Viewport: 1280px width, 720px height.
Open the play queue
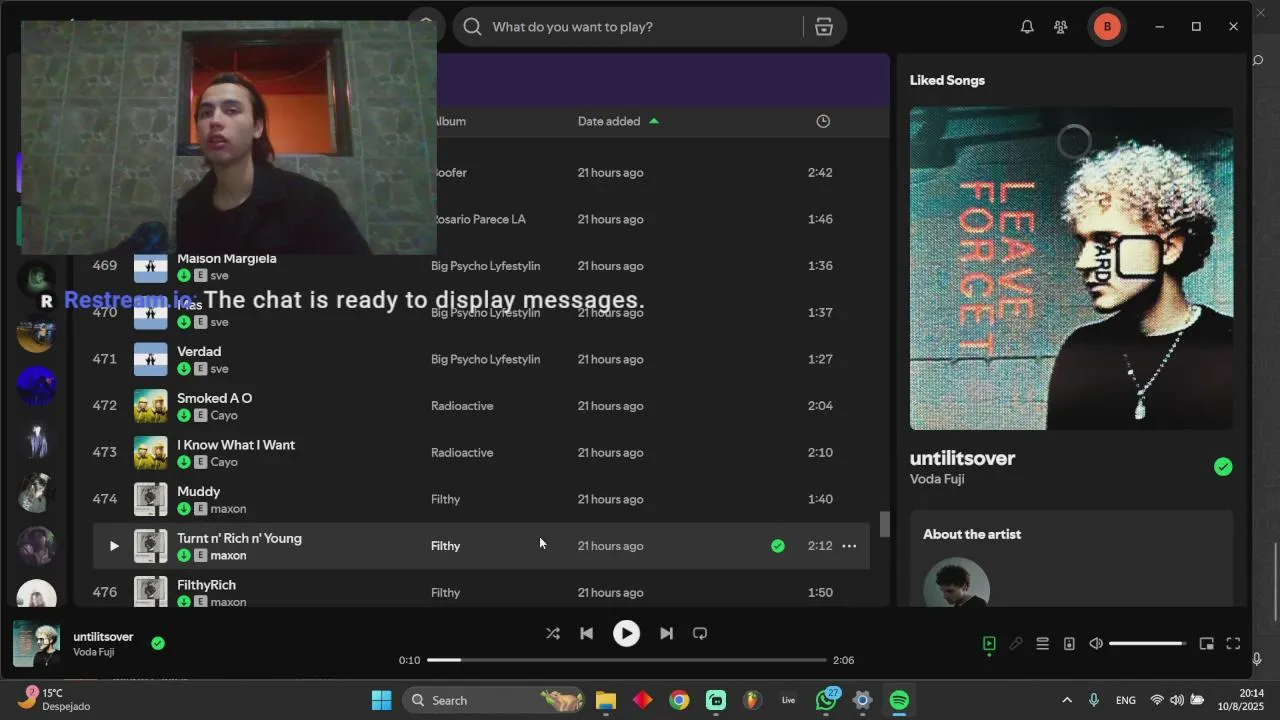pos(1042,644)
